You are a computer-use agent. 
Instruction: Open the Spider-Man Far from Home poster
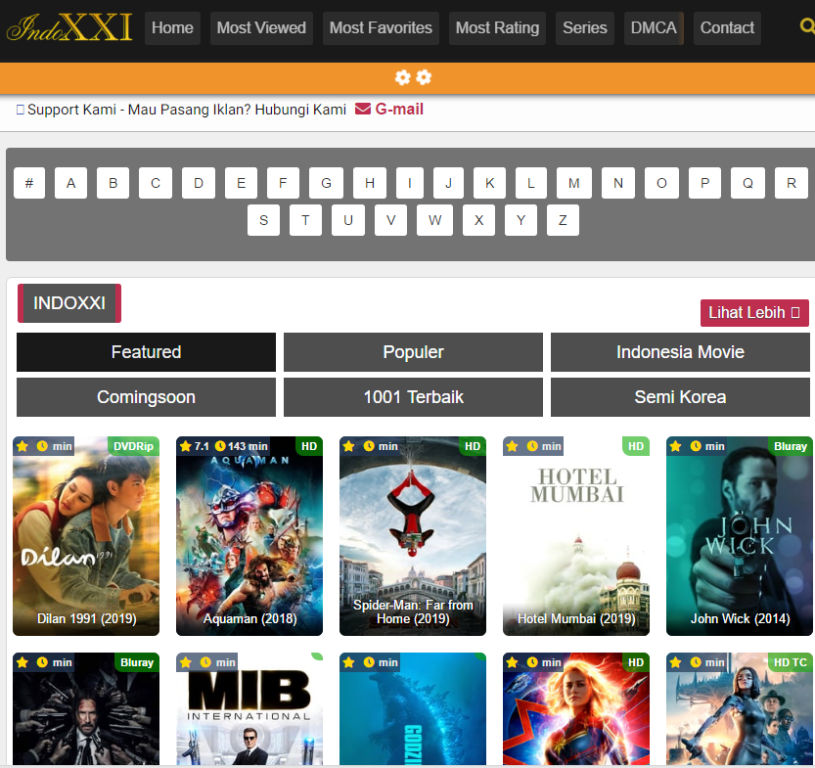click(x=412, y=535)
